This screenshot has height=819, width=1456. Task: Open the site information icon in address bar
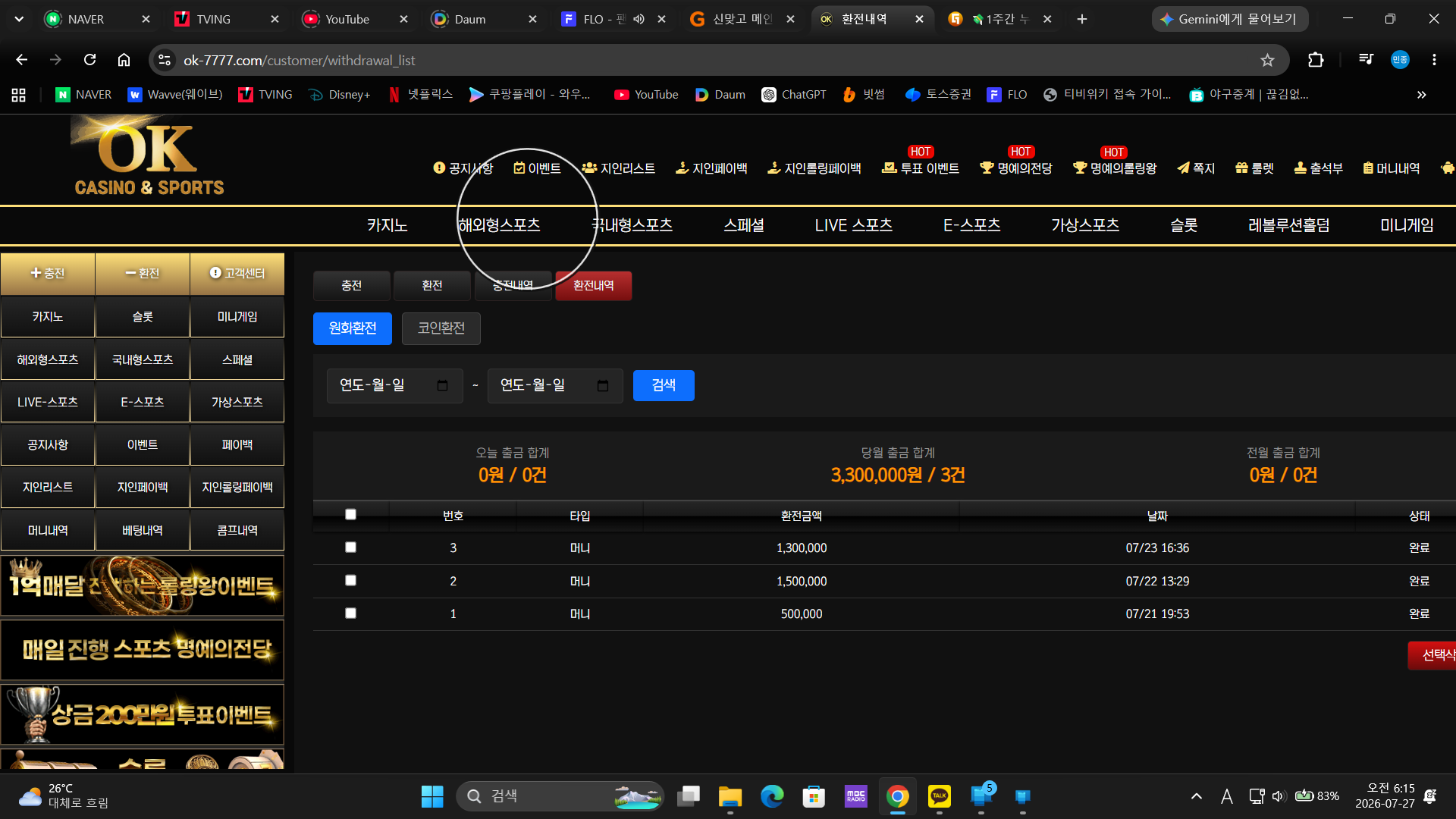pyautogui.click(x=165, y=60)
